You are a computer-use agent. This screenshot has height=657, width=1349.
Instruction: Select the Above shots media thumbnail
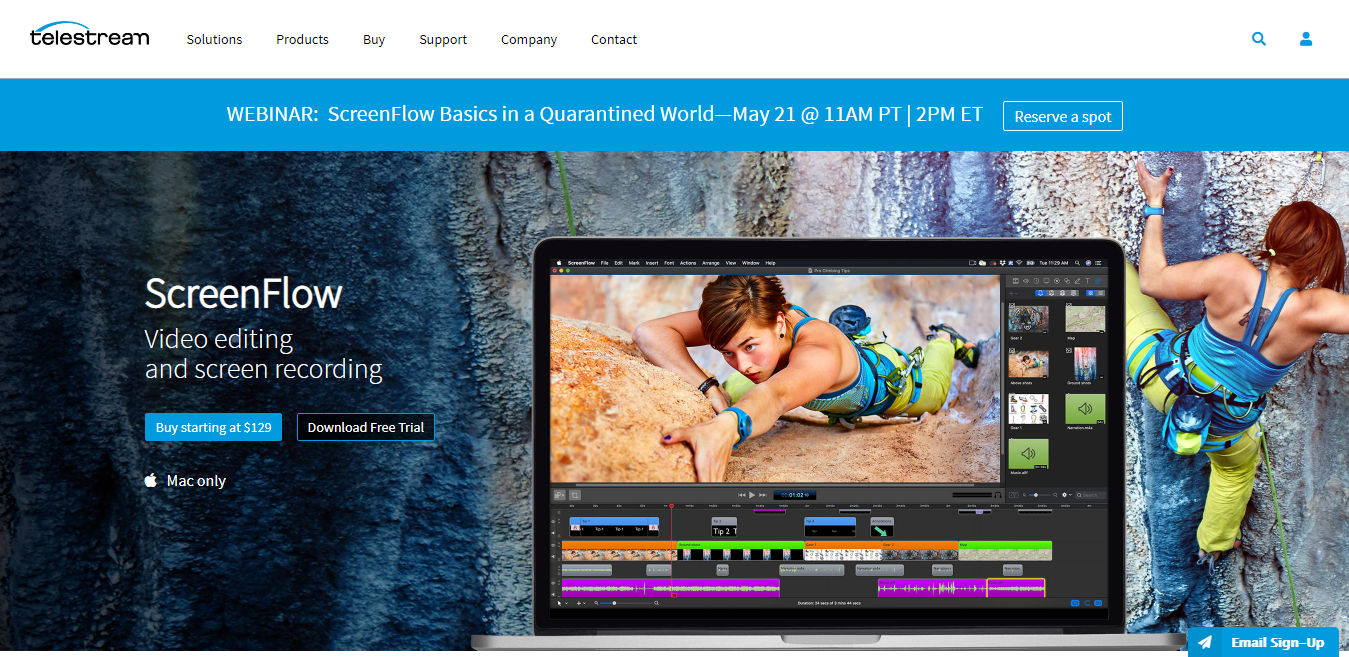1028,364
